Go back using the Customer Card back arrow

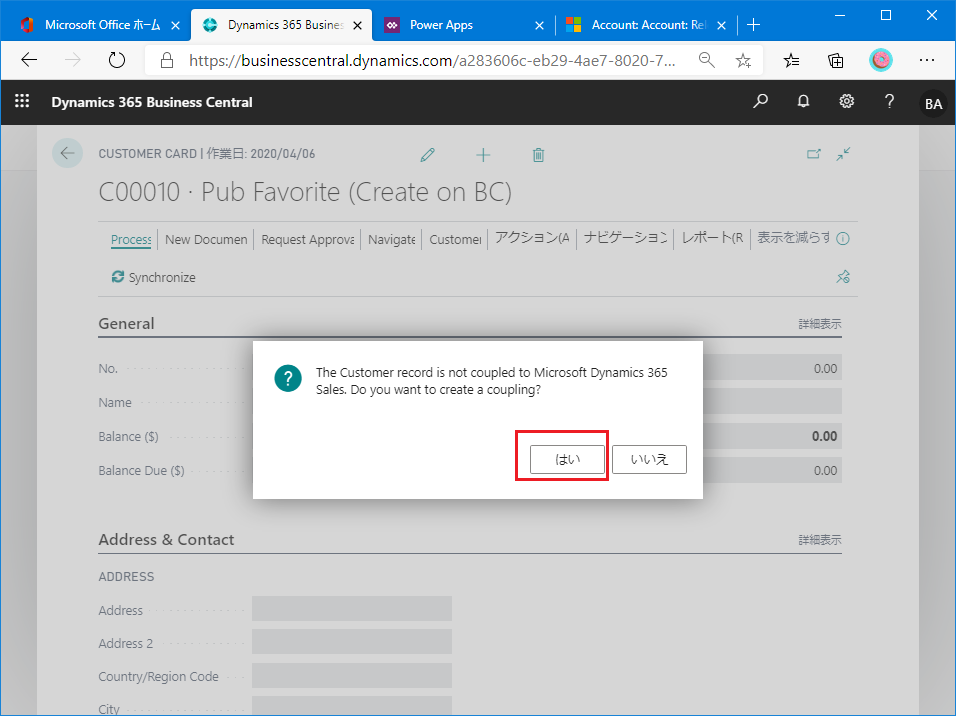(x=67, y=153)
